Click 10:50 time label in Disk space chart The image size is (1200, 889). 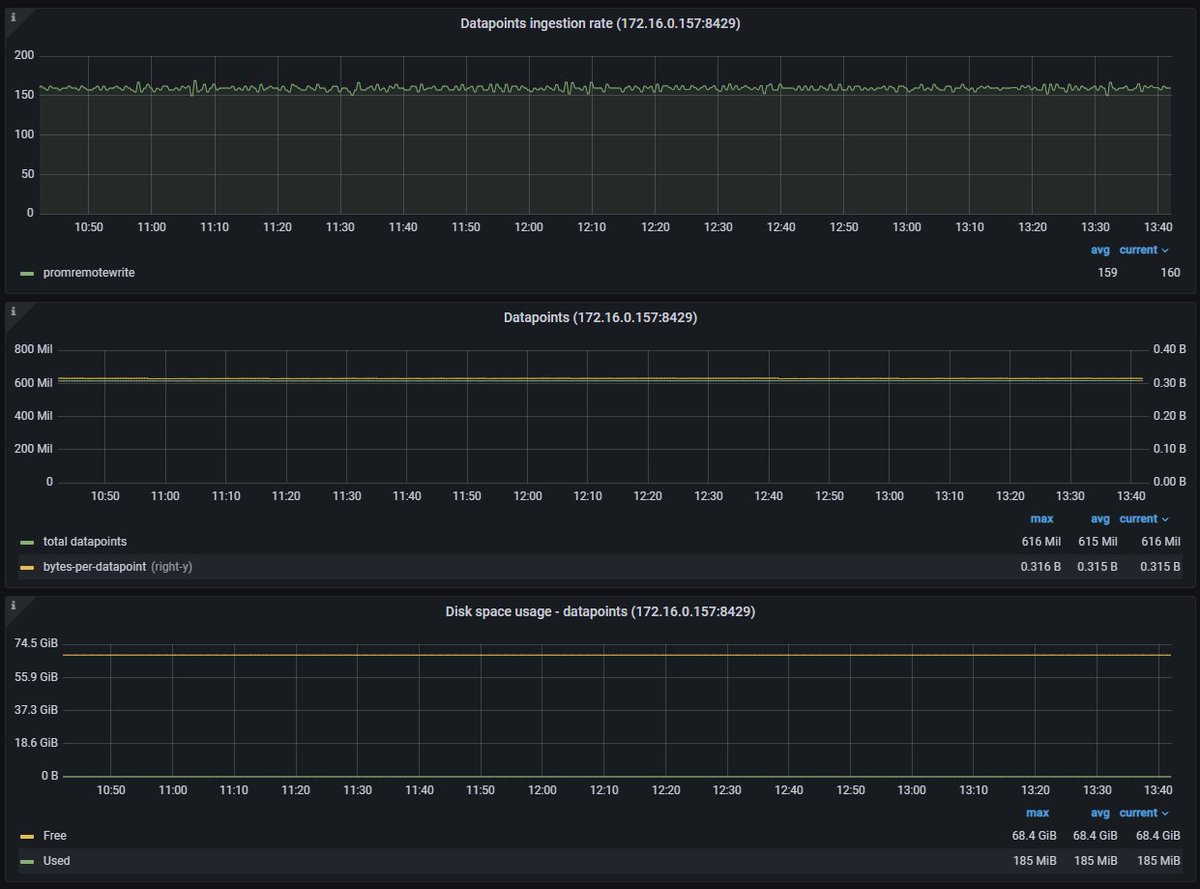click(x=111, y=790)
